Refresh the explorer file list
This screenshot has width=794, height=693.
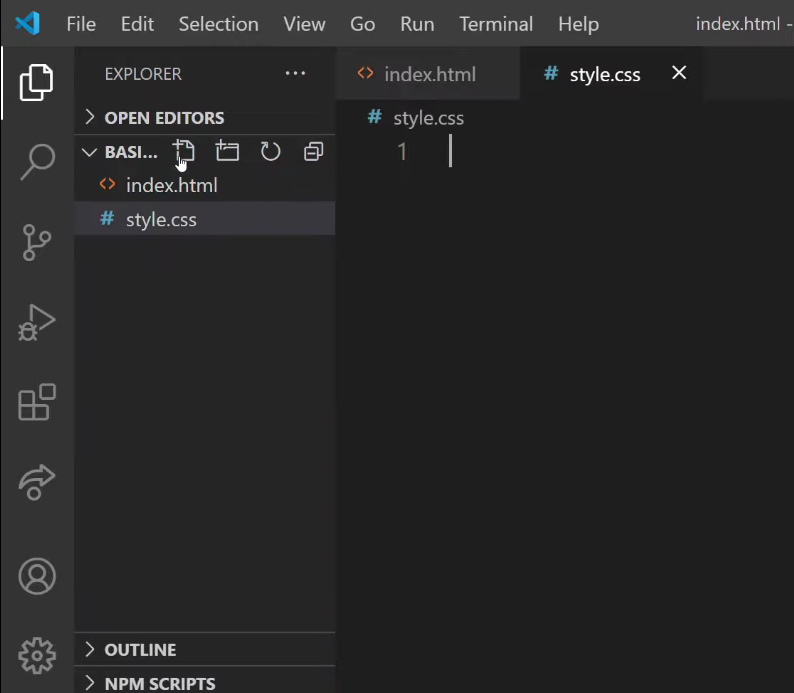pos(270,151)
